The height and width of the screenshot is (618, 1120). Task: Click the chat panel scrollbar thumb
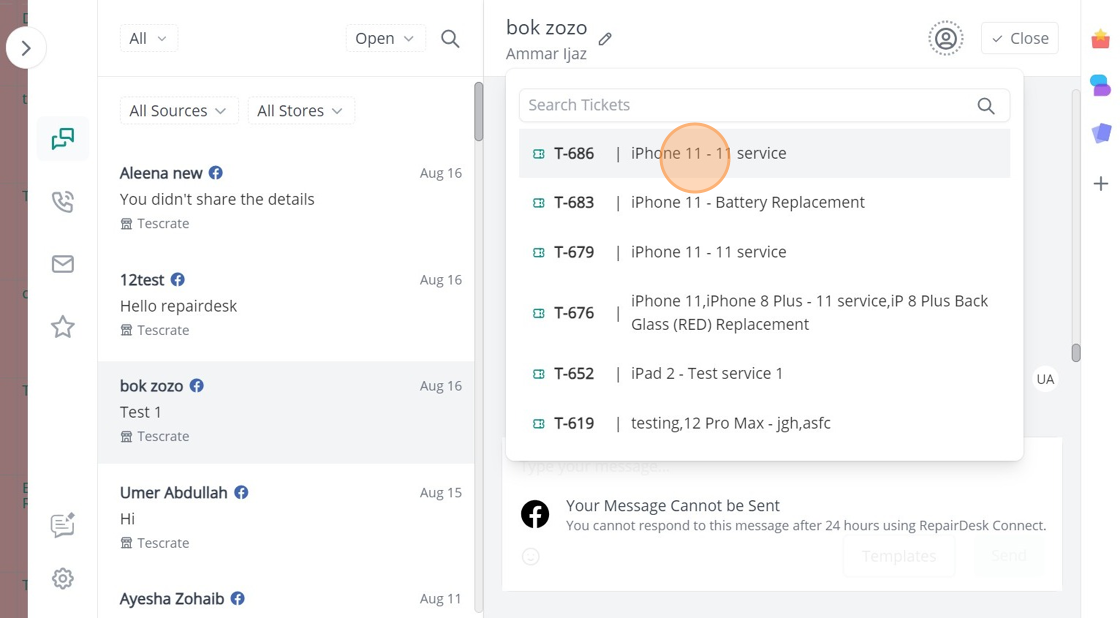click(x=1076, y=353)
